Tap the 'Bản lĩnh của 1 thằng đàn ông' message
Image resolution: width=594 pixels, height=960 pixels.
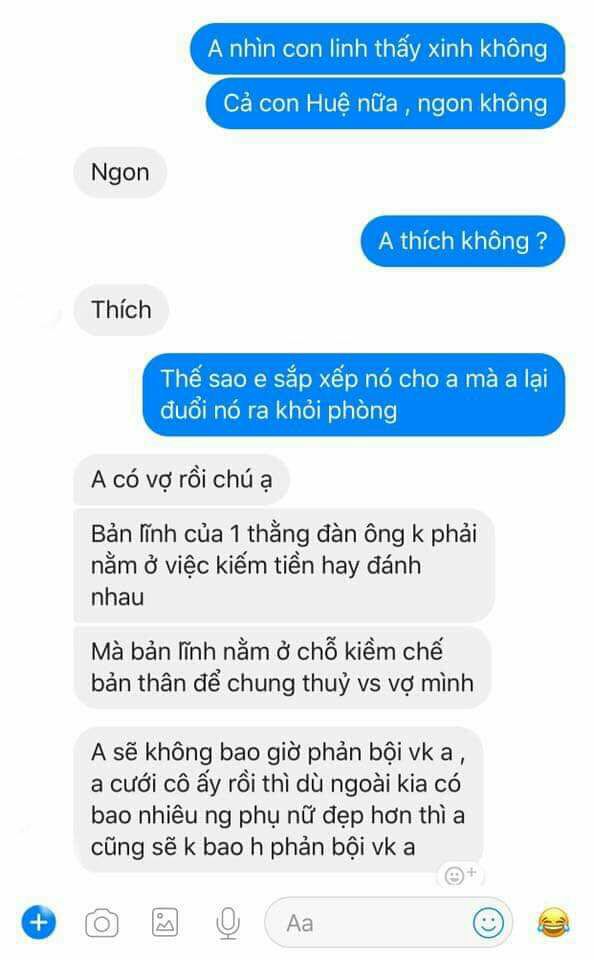(284, 565)
